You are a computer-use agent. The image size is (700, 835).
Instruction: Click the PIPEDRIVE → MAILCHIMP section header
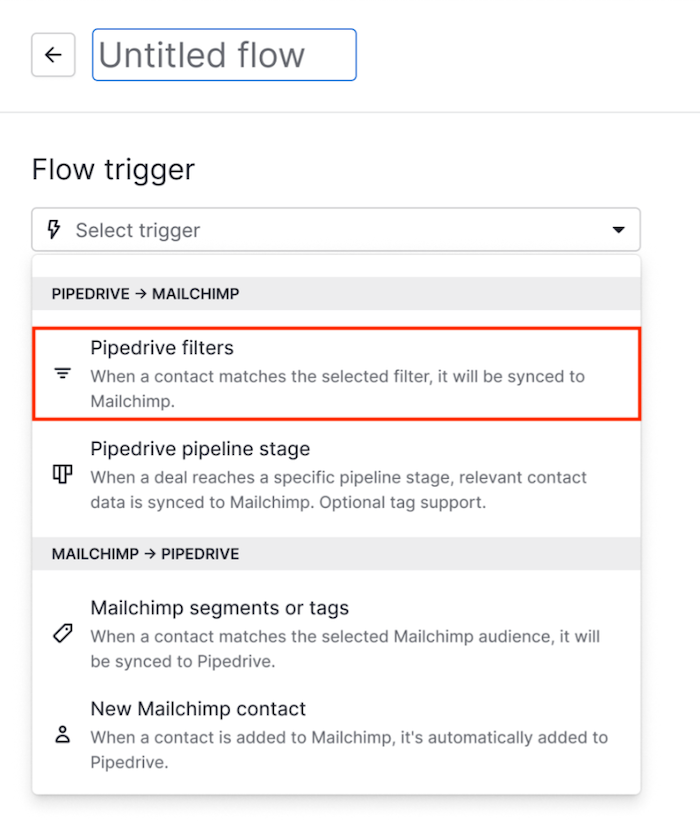click(146, 294)
